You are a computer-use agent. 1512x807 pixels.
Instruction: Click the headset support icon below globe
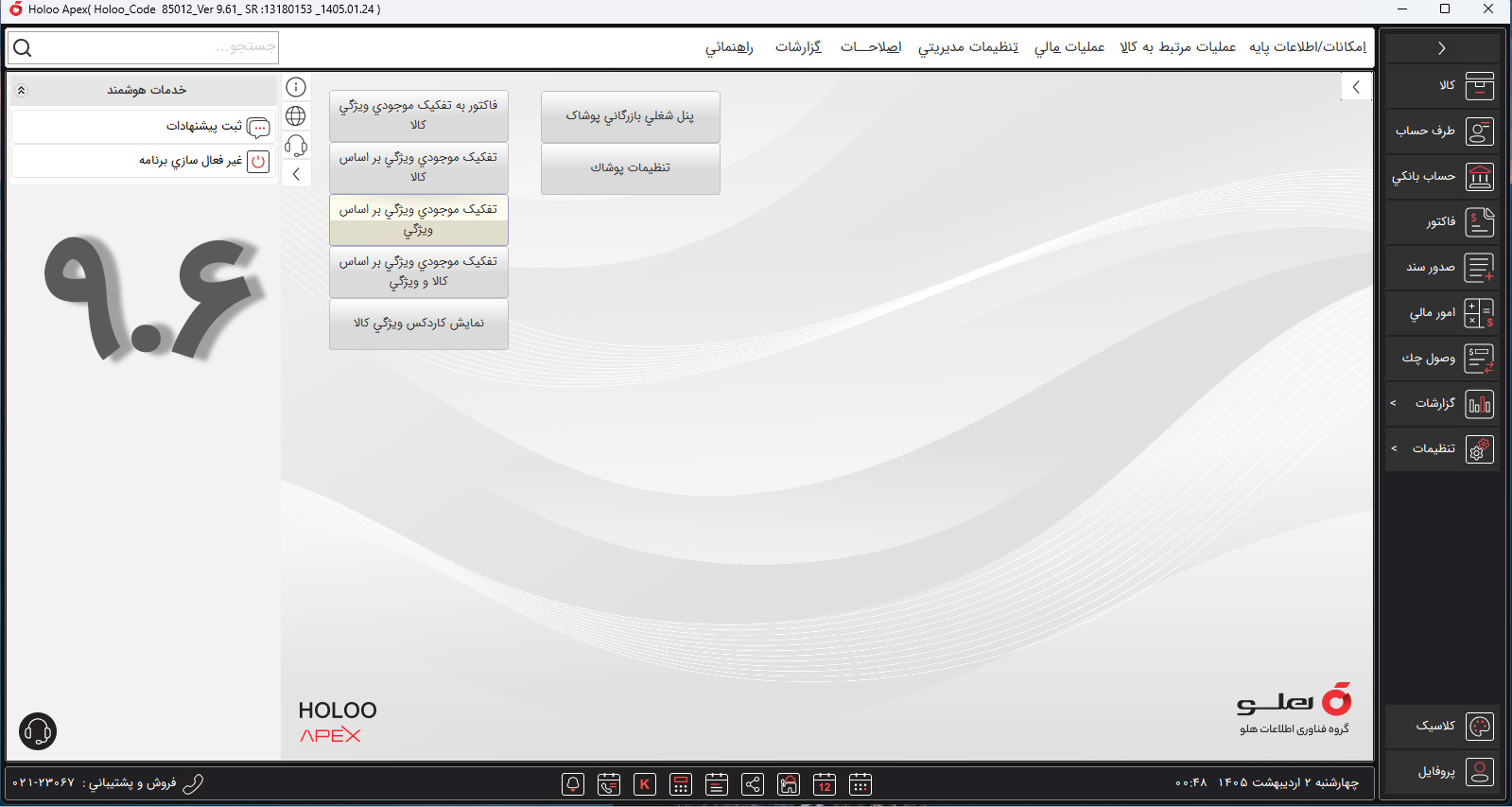(296, 146)
